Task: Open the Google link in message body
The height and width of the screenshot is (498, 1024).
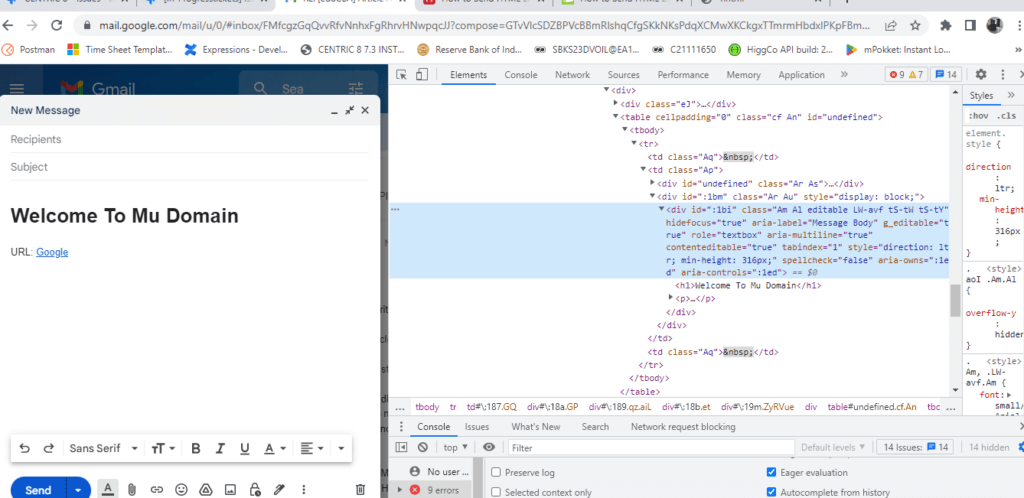Action: pyautogui.click(x=52, y=252)
